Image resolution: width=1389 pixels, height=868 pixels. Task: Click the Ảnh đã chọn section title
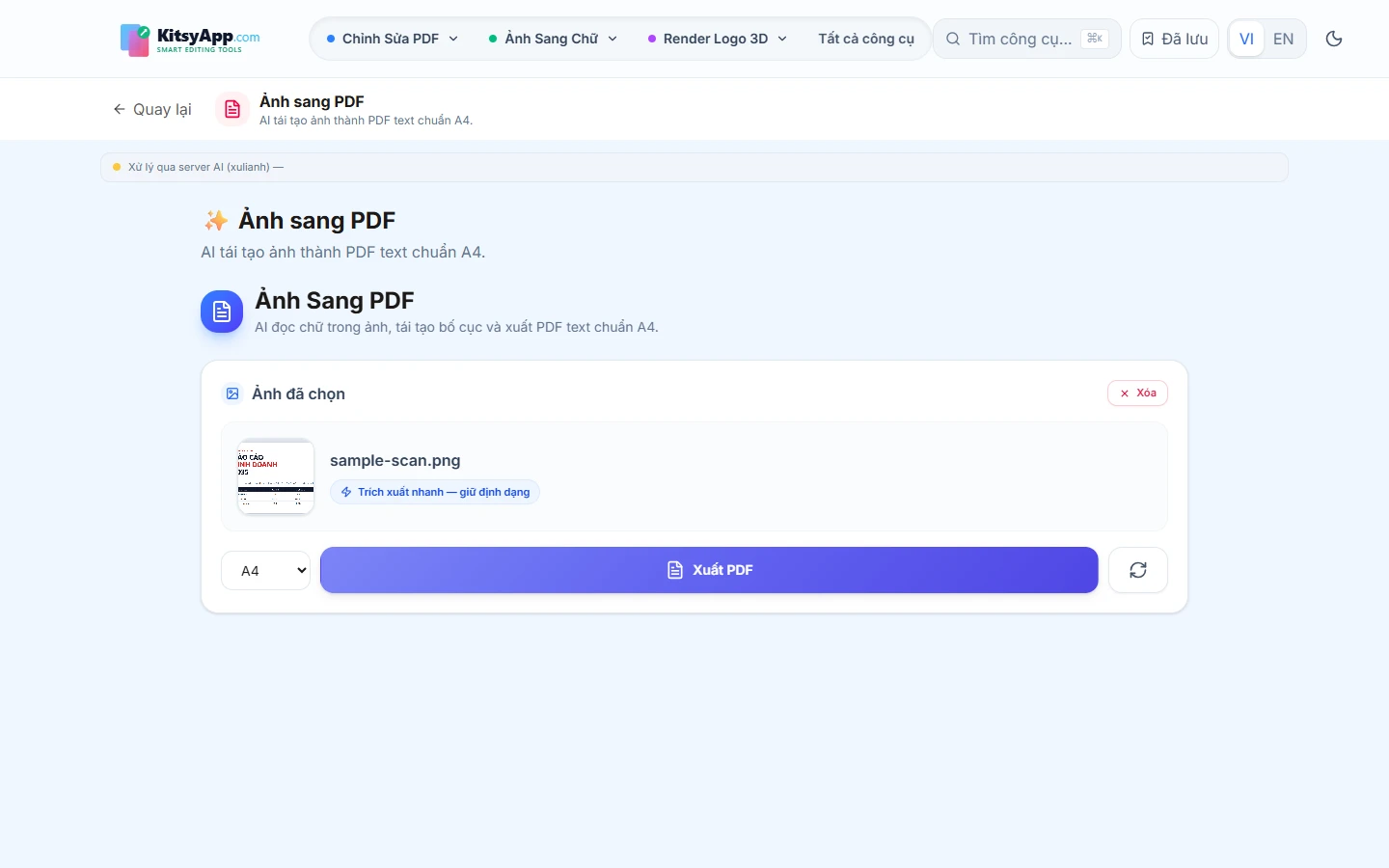pyautogui.click(x=299, y=393)
